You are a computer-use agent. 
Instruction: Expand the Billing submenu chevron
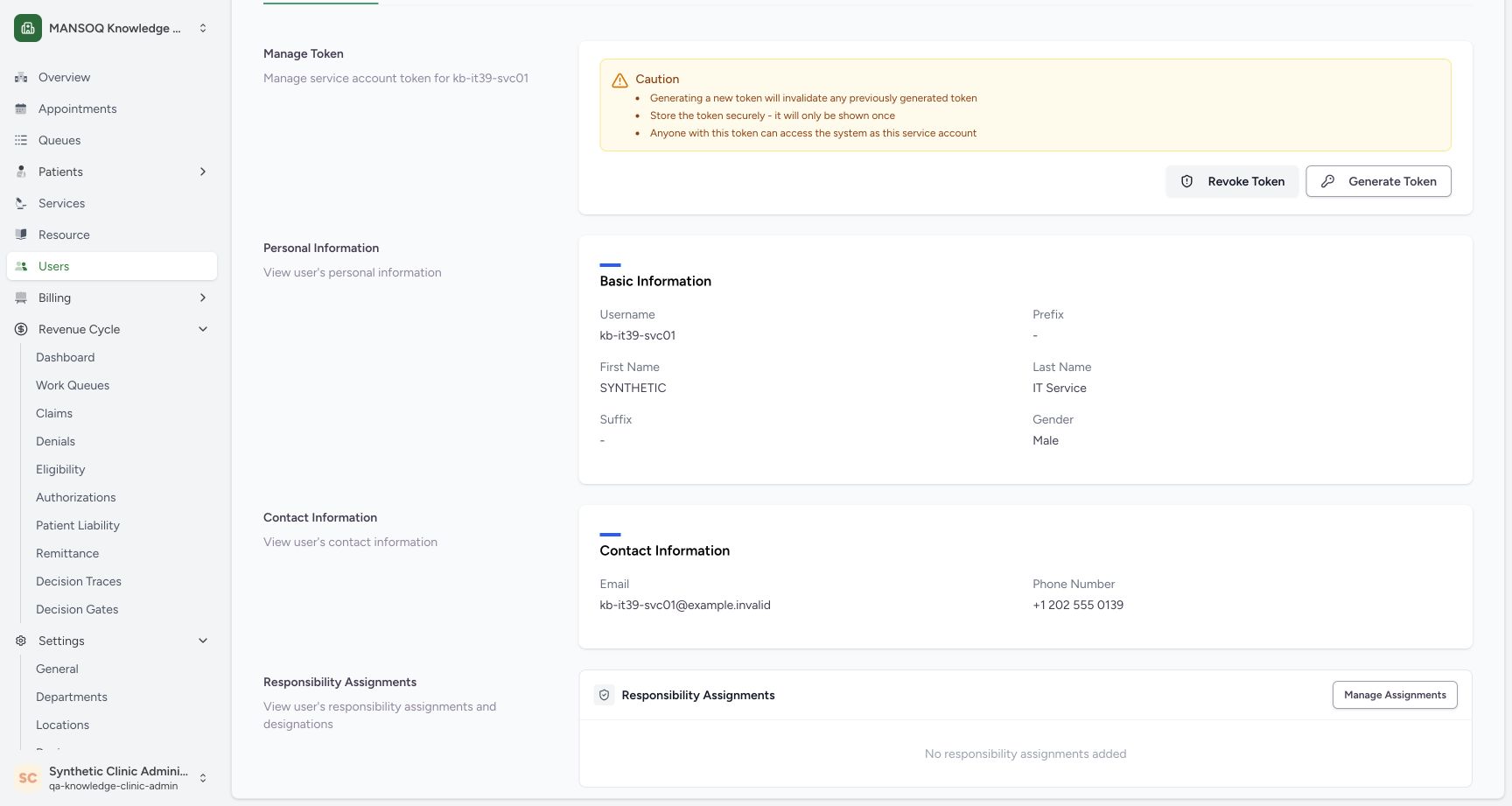click(203, 298)
